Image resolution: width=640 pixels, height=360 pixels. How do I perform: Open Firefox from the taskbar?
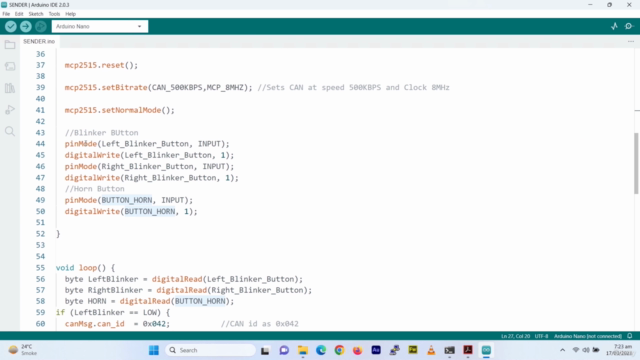[x=358, y=350]
